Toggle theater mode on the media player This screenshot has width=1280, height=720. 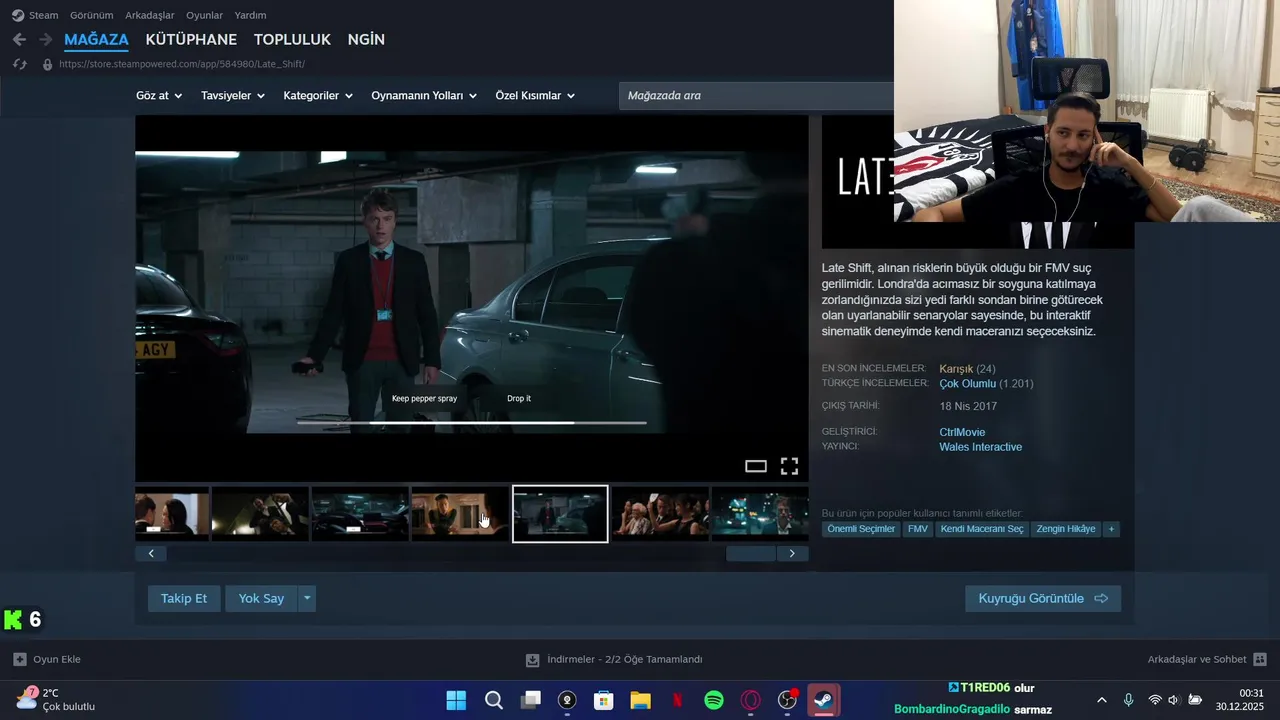(756, 466)
